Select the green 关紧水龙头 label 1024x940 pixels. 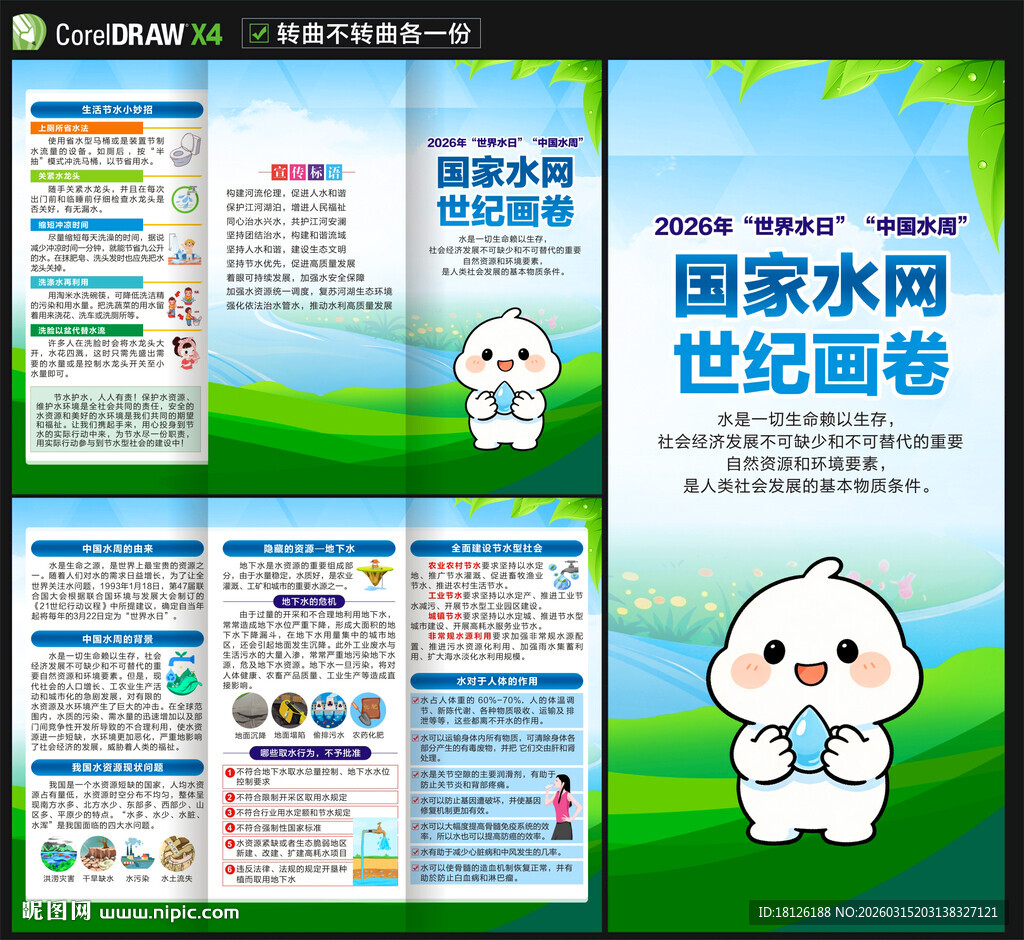click(x=86, y=176)
